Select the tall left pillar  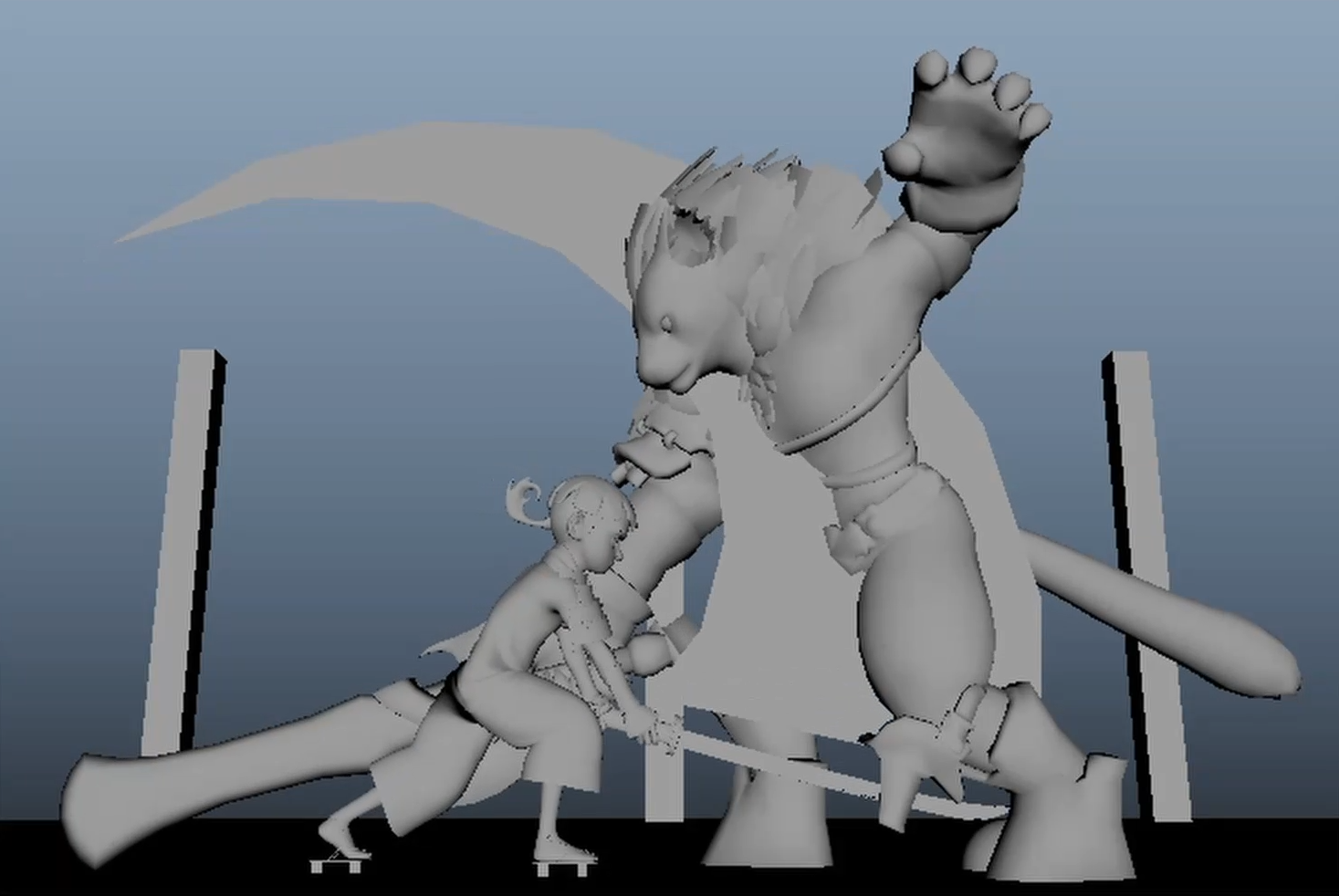pyautogui.click(x=184, y=552)
